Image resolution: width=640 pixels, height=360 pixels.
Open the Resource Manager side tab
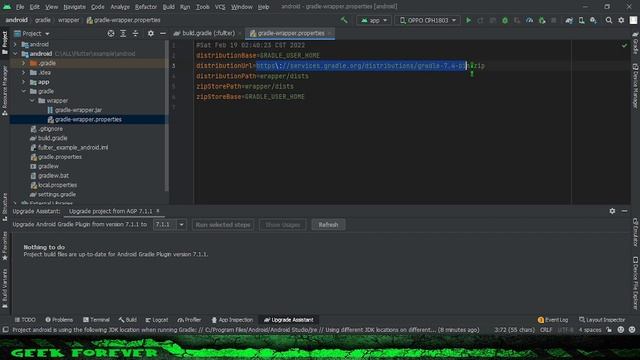(x=4, y=90)
